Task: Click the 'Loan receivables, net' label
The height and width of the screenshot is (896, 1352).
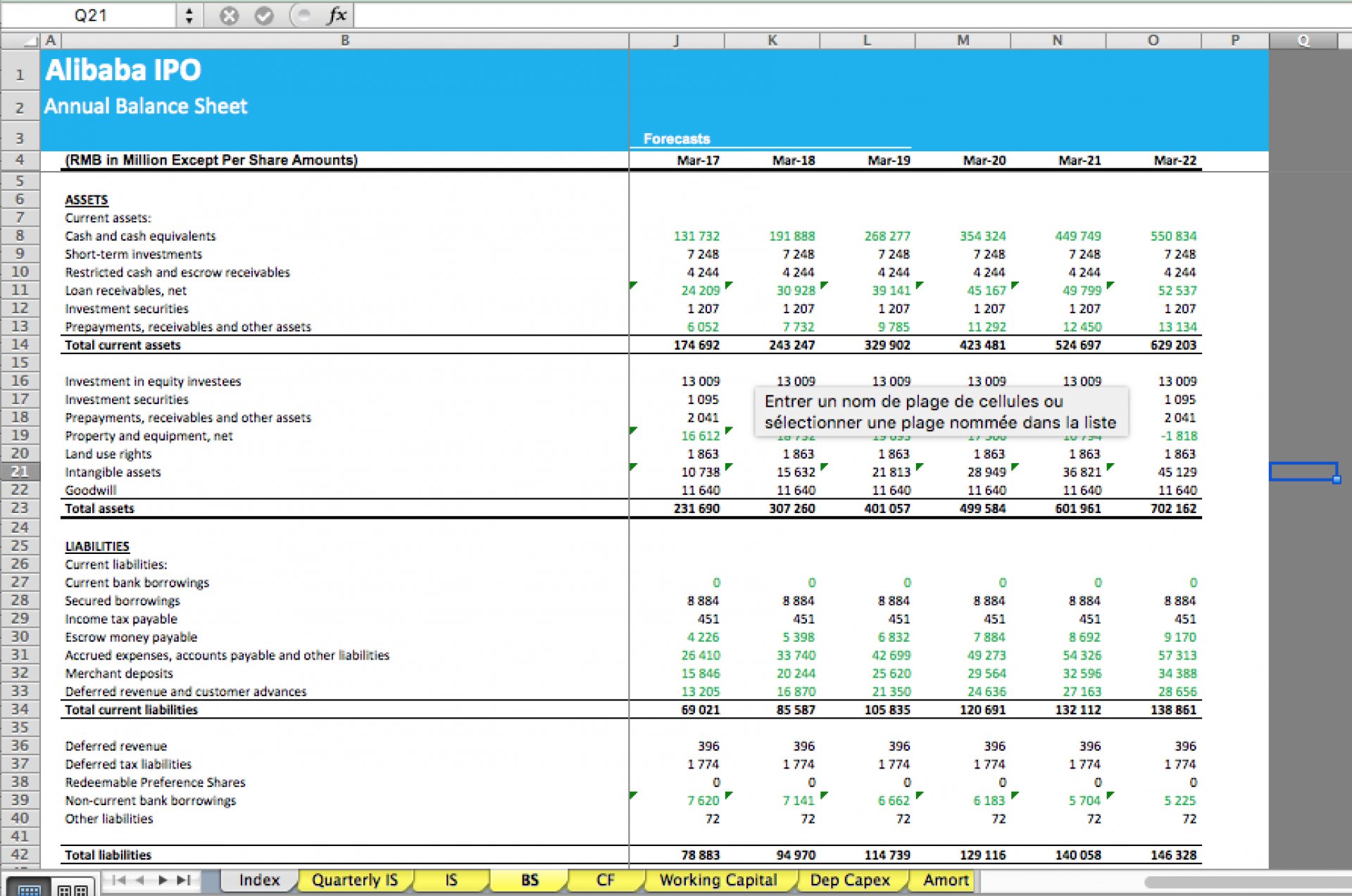Action: [125, 290]
